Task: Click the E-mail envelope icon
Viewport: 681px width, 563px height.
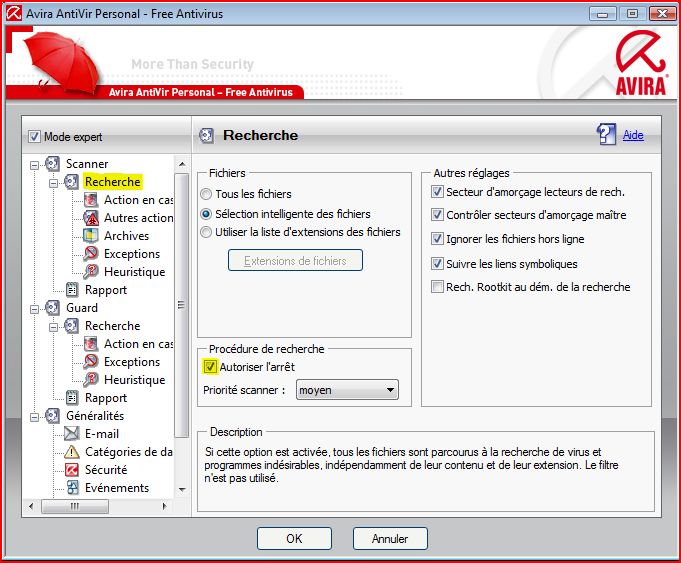Action: click(x=71, y=434)
